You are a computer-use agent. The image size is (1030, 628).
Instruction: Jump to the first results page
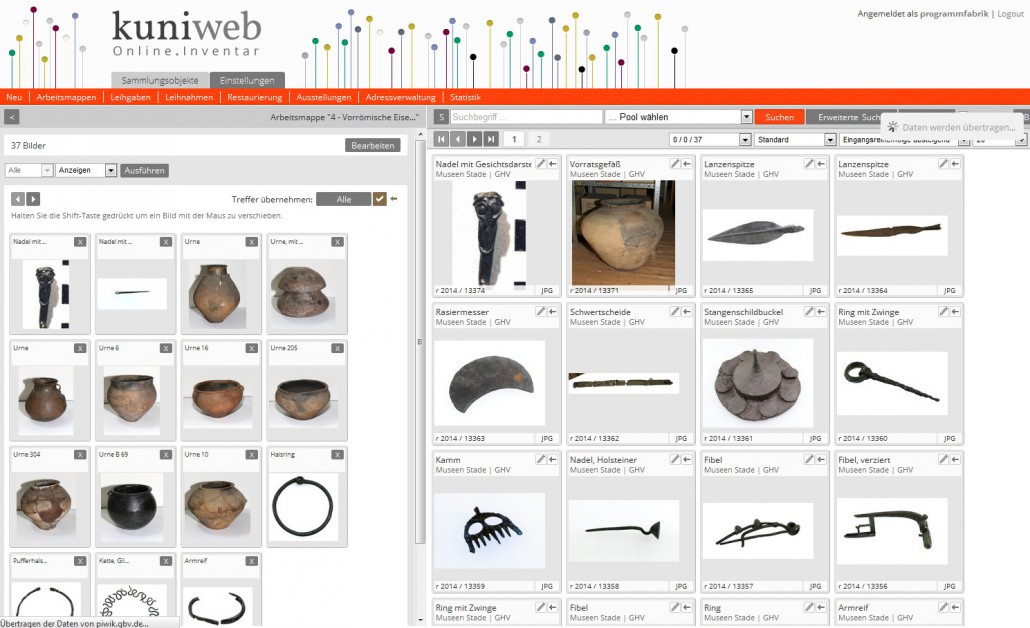tap(441, 139)
